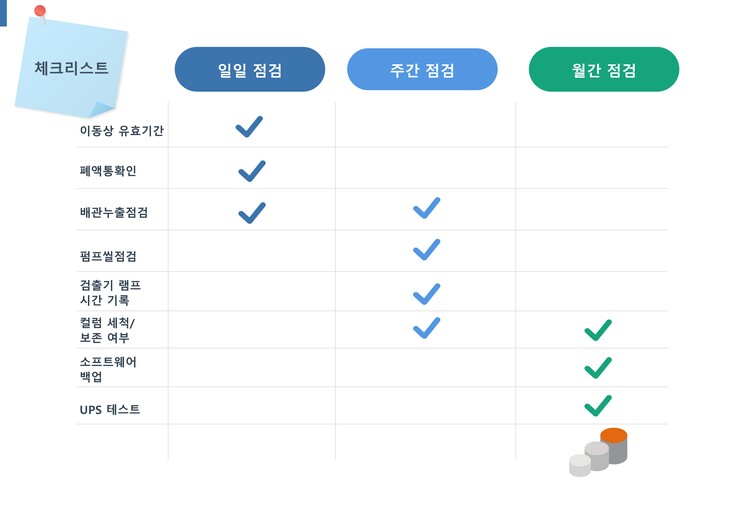Click the daily checkmark for 배관누출점검

(x=252, y=213)
